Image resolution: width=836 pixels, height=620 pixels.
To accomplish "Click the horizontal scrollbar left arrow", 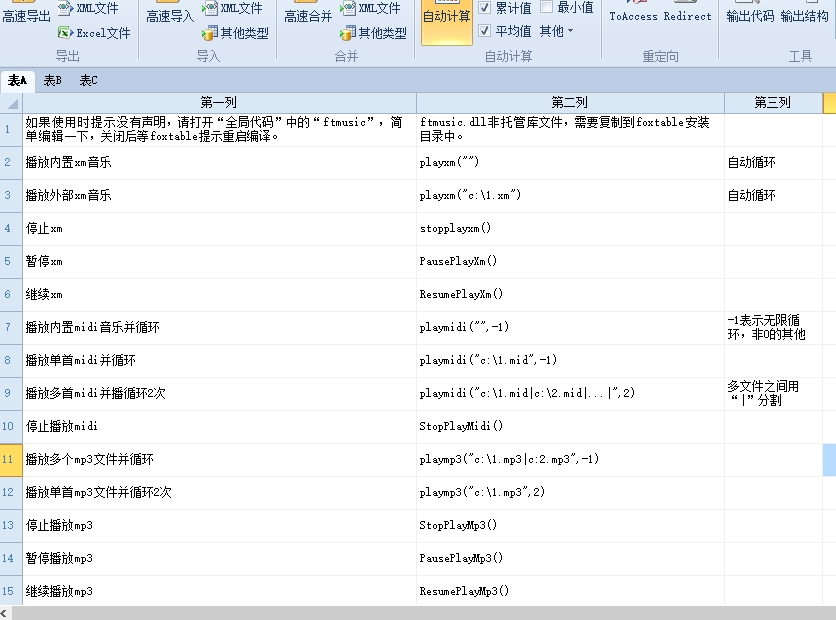I will pyautogui.click(x=4, y=613).
